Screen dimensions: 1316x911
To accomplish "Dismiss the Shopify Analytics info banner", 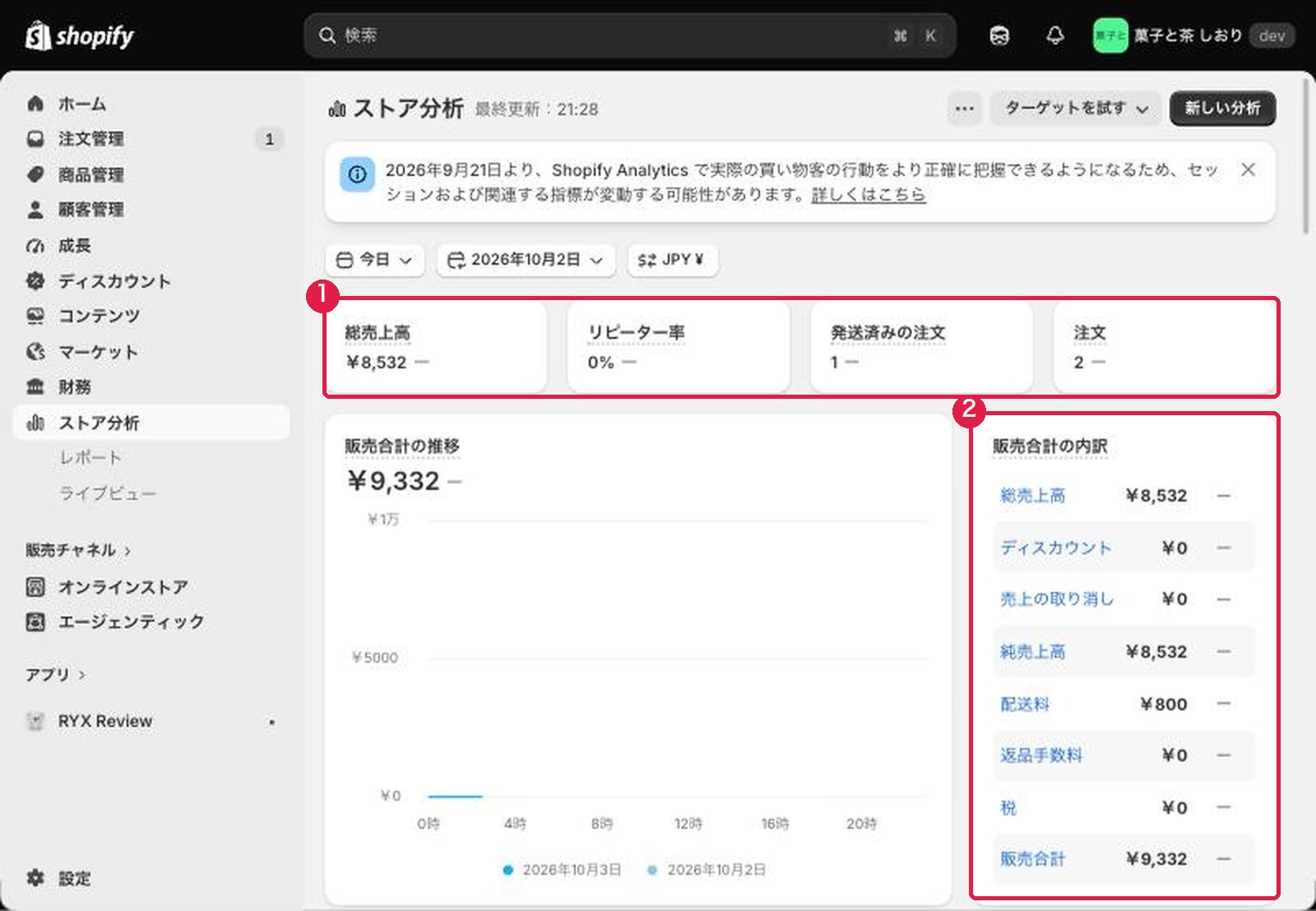I will 1248,169.
